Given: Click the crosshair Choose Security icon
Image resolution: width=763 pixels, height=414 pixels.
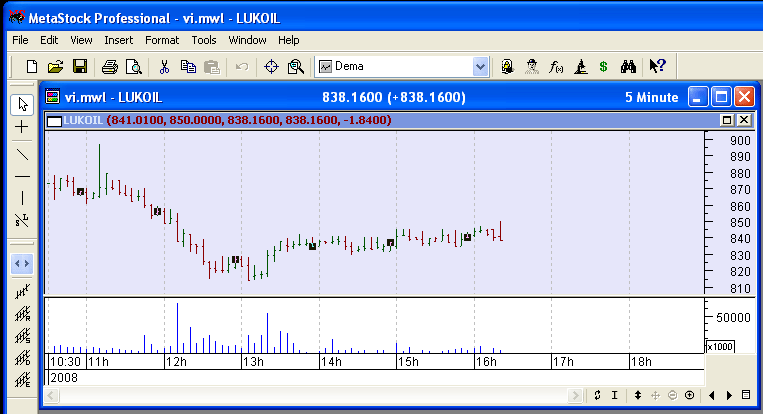Looking at the screenshot, I should click(x=272, y=67).
